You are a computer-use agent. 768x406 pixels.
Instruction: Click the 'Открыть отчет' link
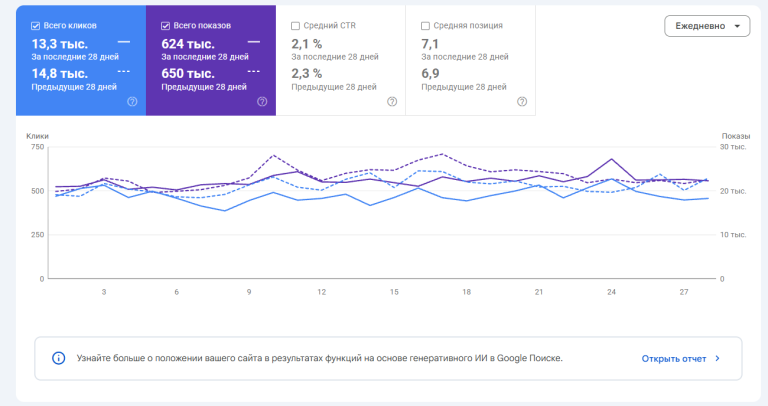673,358
